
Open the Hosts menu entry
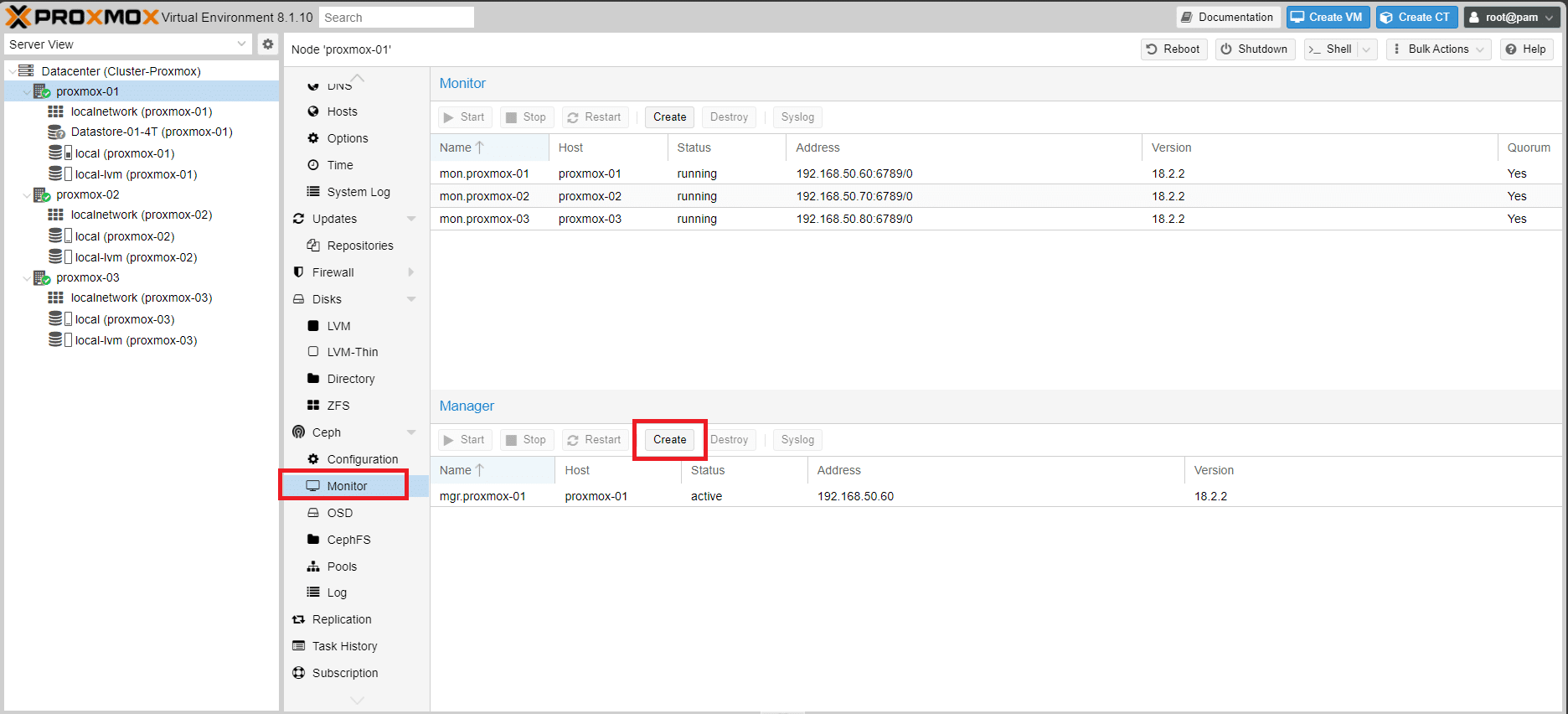pos(342,111)
